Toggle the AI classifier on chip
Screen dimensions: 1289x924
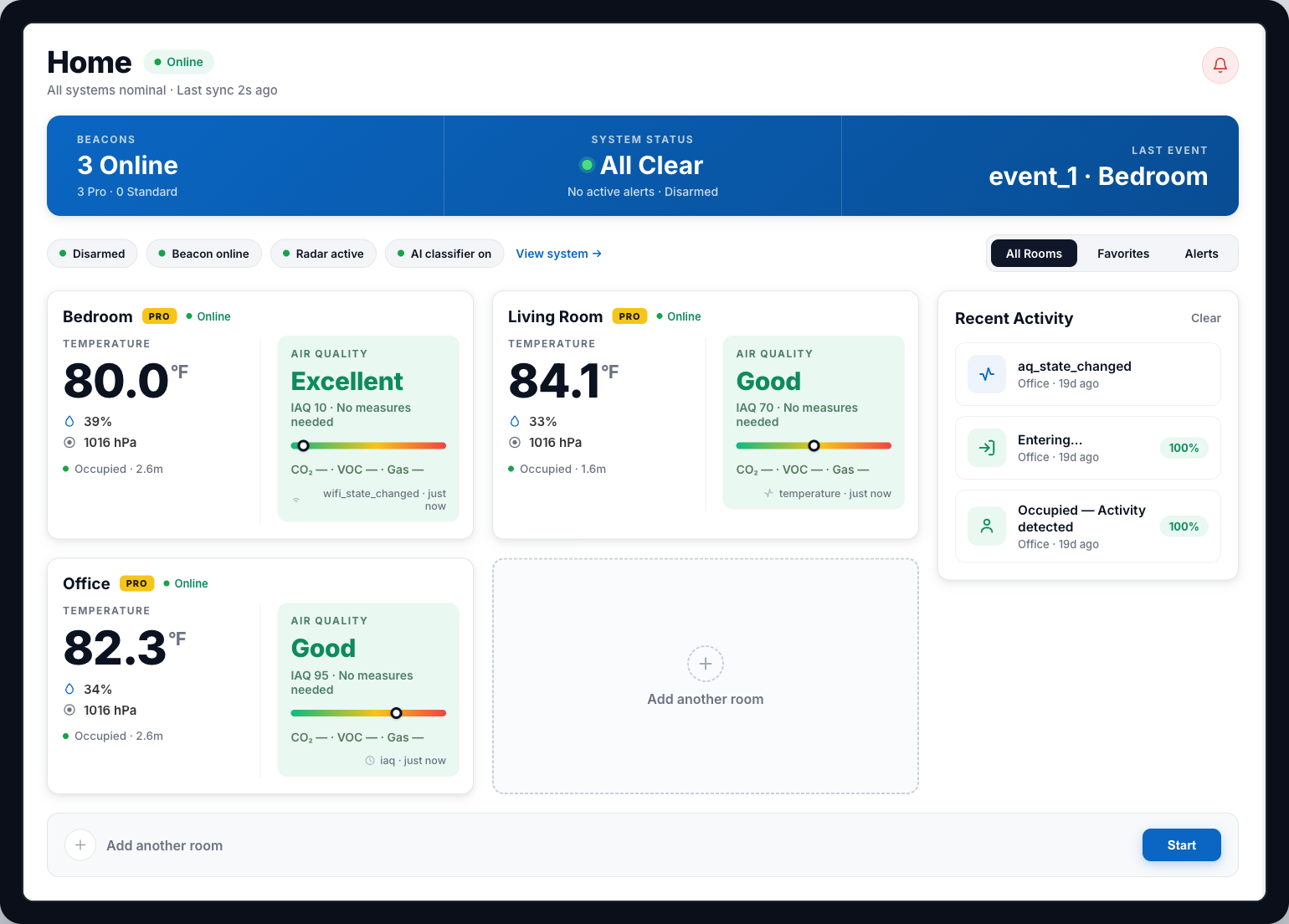[444, 254]
